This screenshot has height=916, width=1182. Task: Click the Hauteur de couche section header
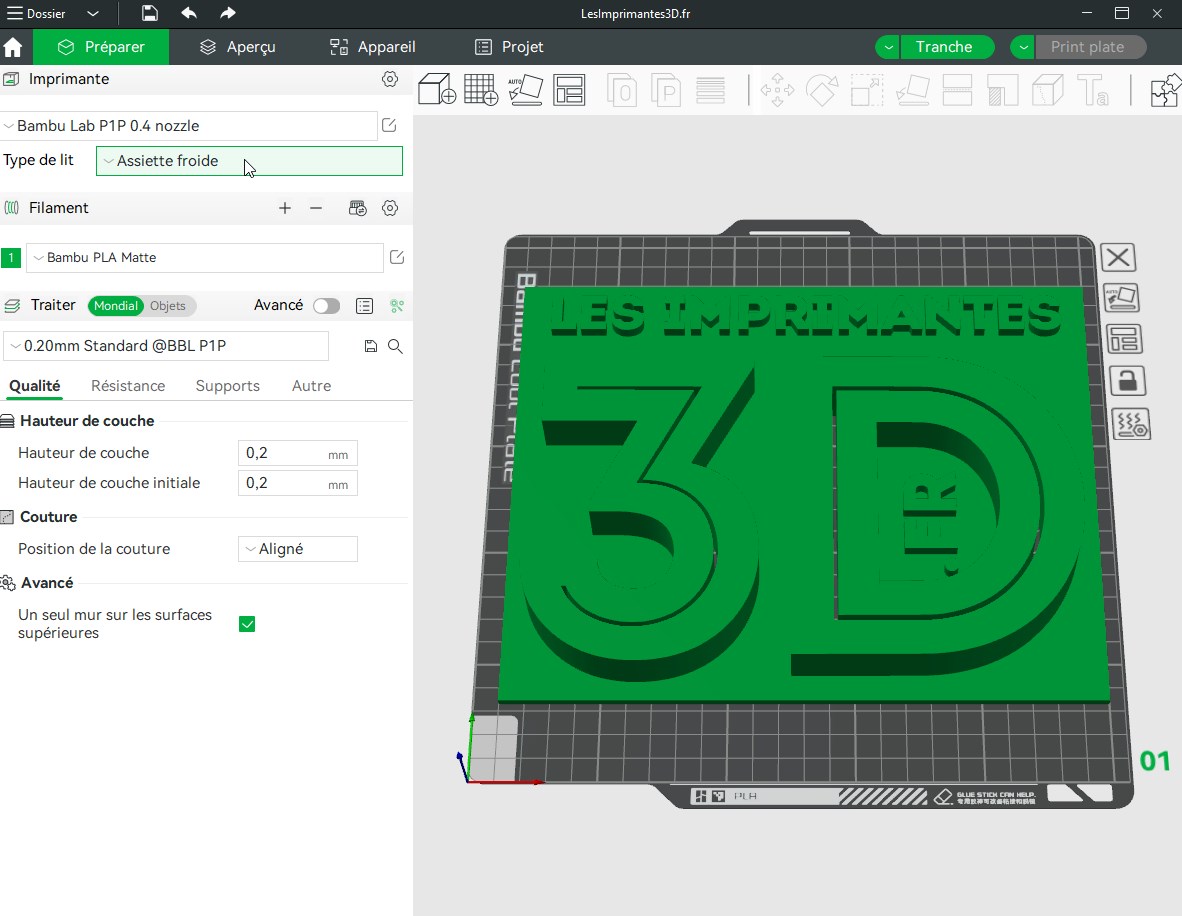click(87, 421)
